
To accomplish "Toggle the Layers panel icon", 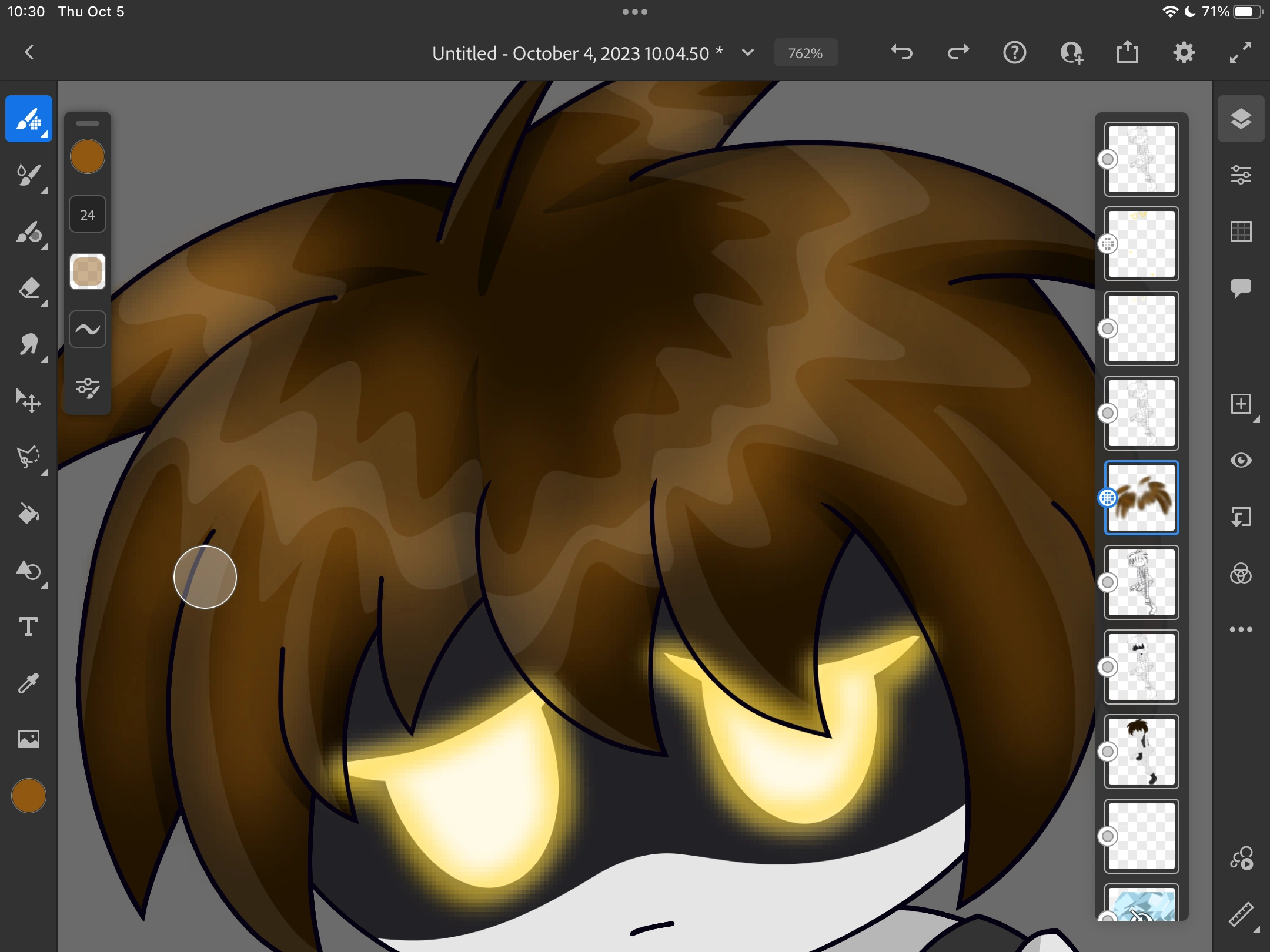I will [x=1241, y=119].
